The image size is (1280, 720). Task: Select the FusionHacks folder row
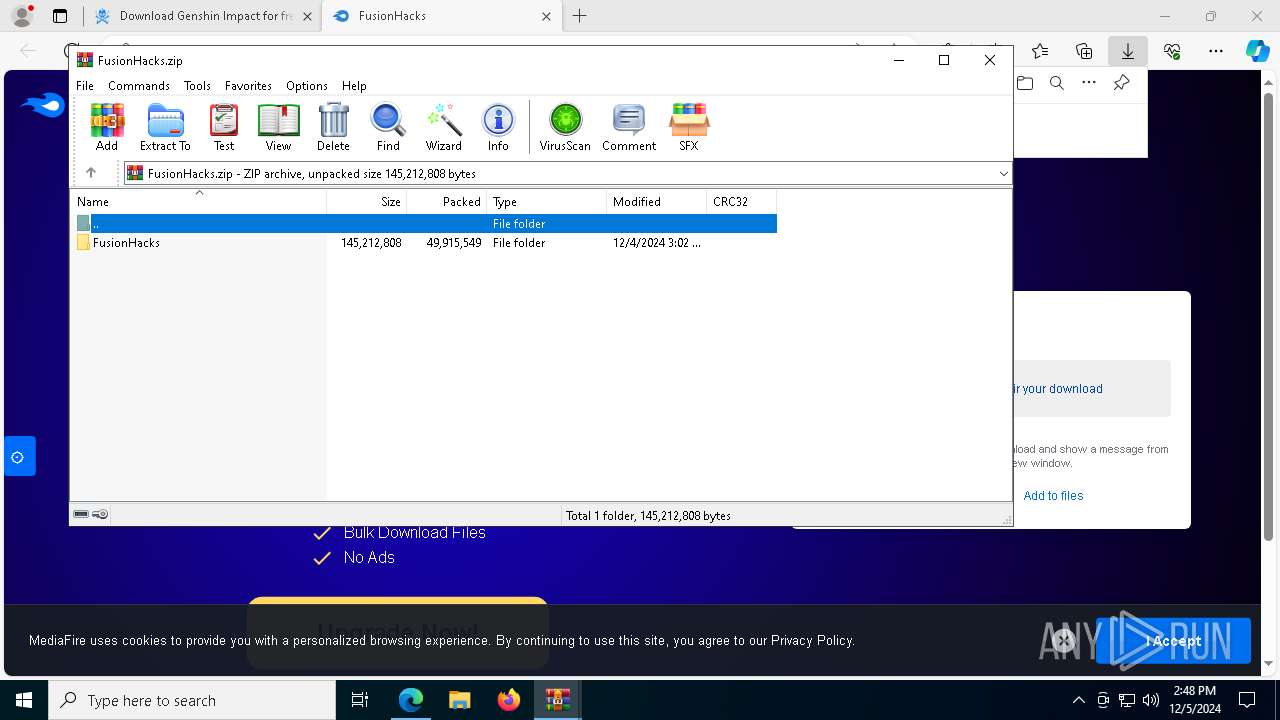click(x=424, y=243)
